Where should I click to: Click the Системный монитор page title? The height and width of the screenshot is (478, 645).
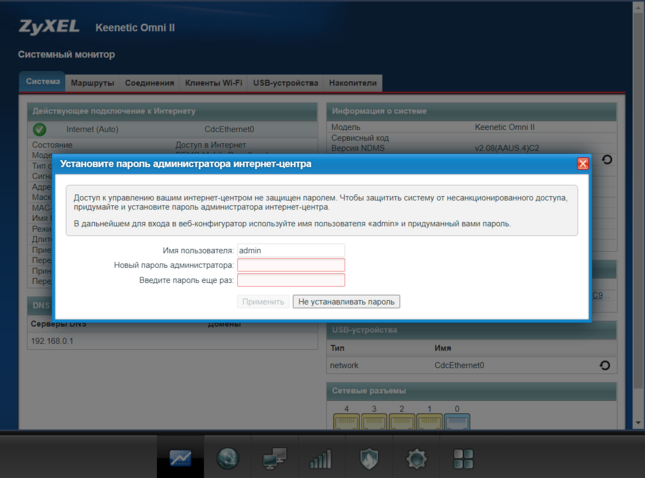66,54
